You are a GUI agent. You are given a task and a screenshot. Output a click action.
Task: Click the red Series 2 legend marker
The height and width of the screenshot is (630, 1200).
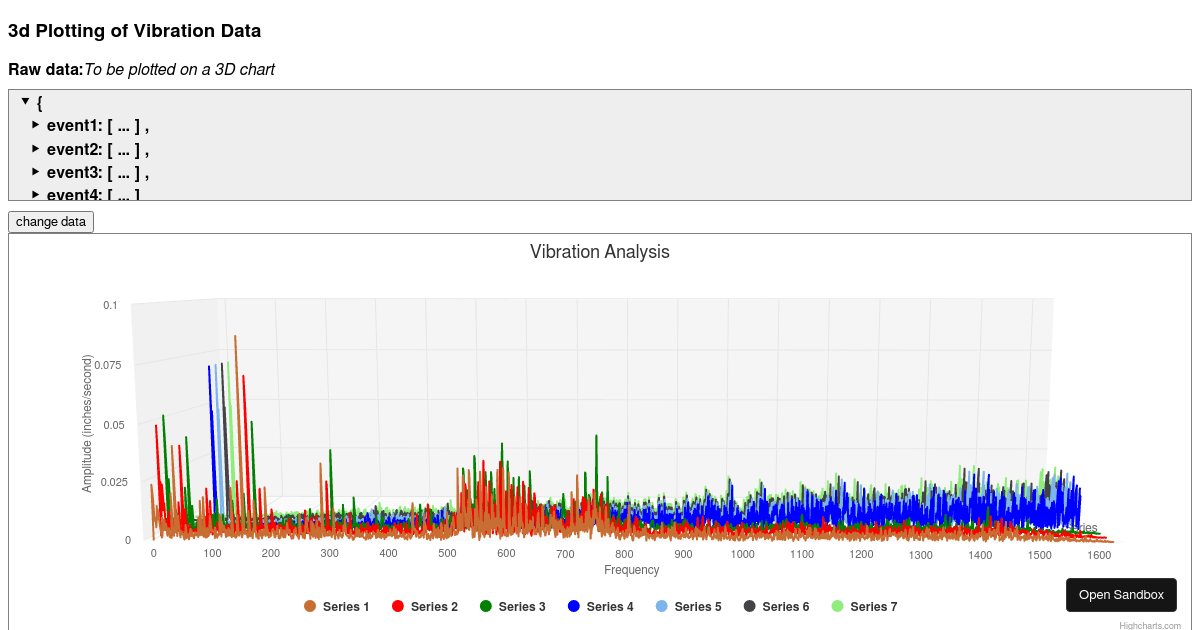coord(400,606)
